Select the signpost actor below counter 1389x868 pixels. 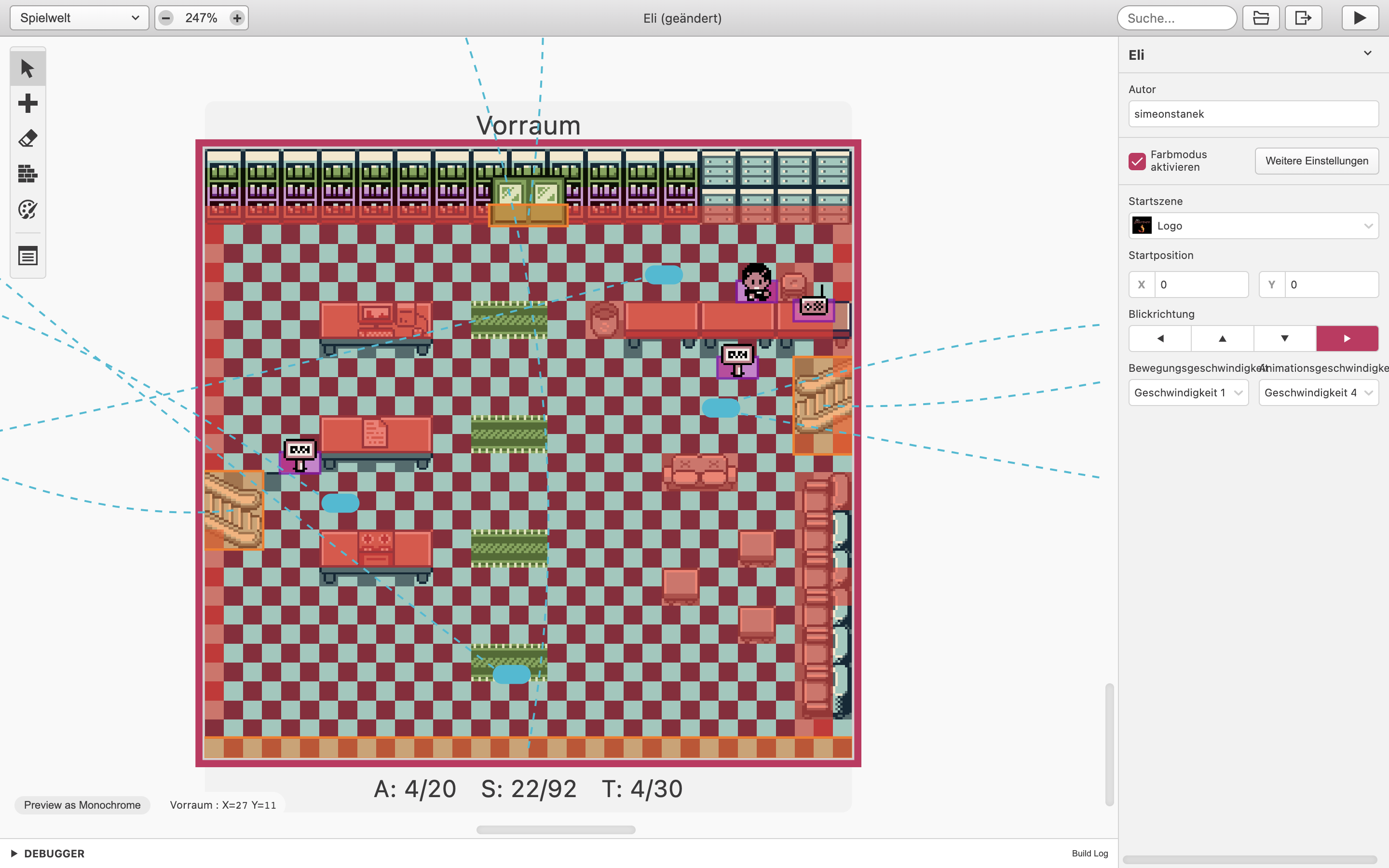(x=737, y=361)
